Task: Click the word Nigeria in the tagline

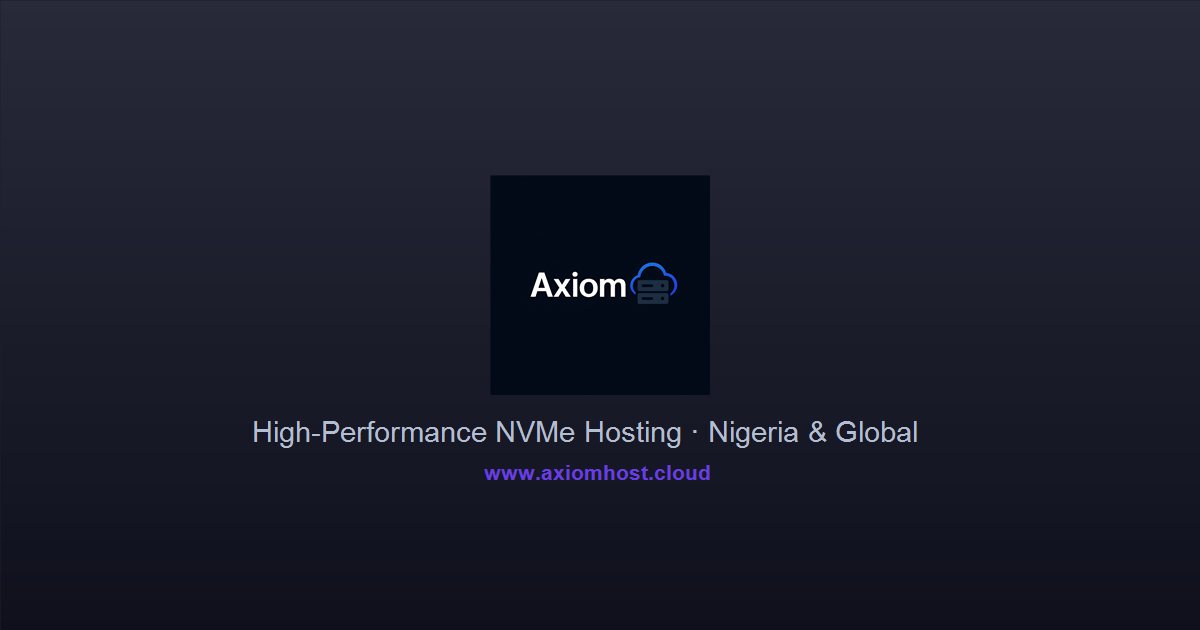Action: pyautogui.click(x=753, y=433)
